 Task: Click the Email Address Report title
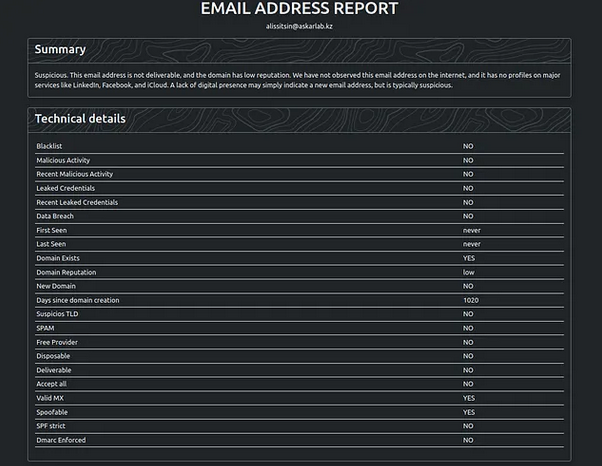pyautogui.click(x=299, y=9)
